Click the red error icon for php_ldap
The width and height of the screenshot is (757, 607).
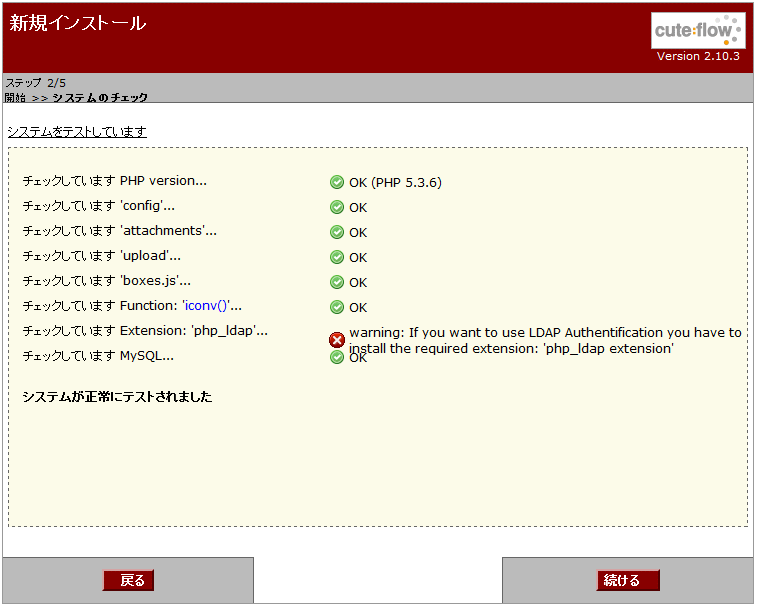coord(337,340)
